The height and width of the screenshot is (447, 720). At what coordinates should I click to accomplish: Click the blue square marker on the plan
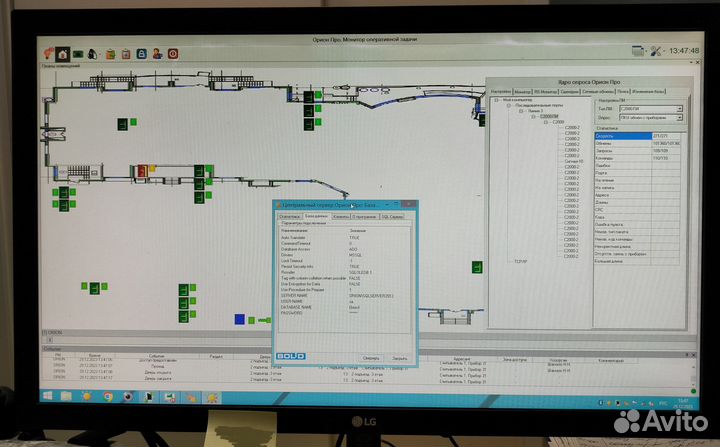click(x=240, y=319)
